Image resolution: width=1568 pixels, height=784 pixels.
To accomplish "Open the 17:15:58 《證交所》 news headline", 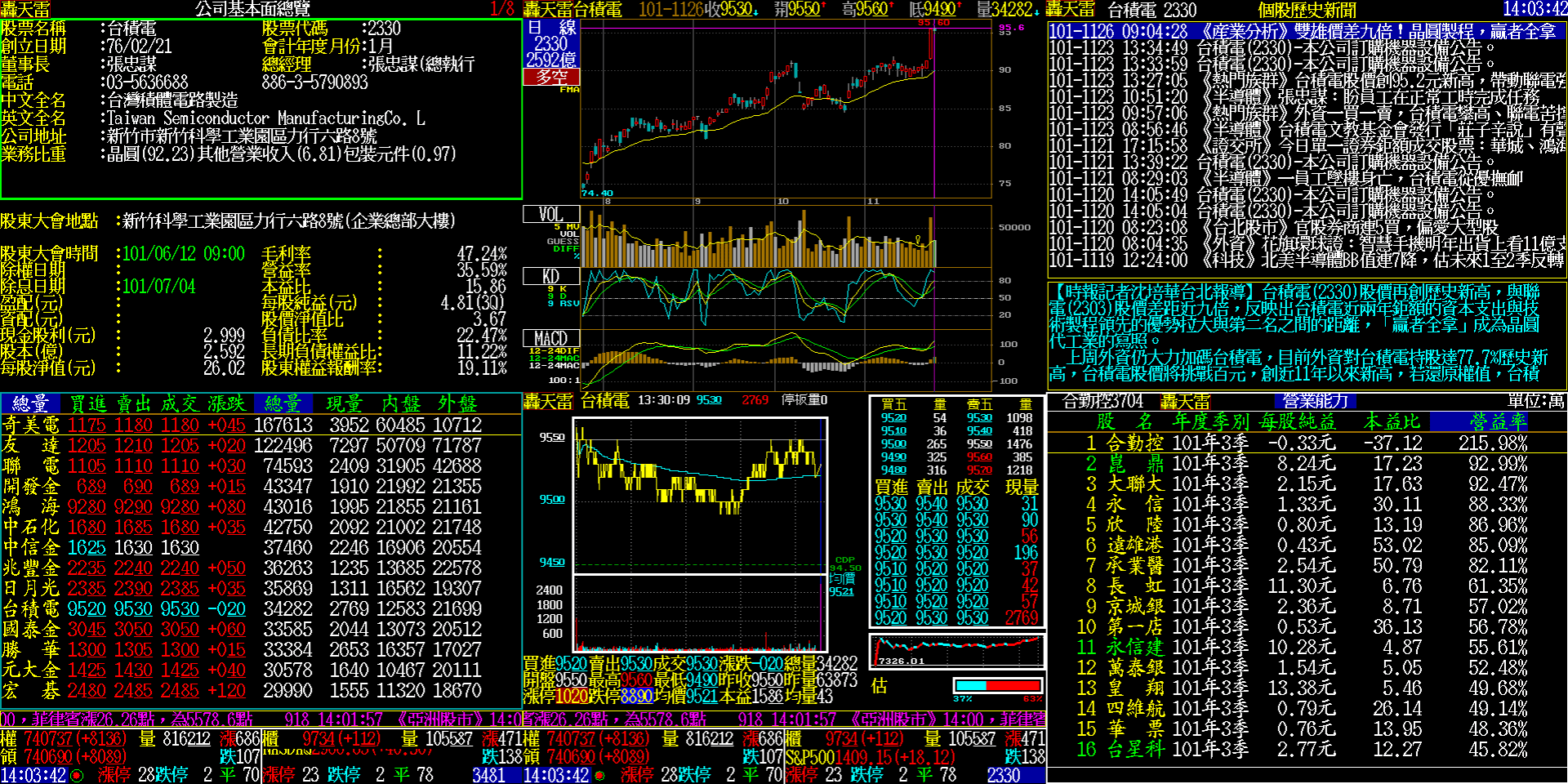I will pyautogui.click(x=1307, y=145).
